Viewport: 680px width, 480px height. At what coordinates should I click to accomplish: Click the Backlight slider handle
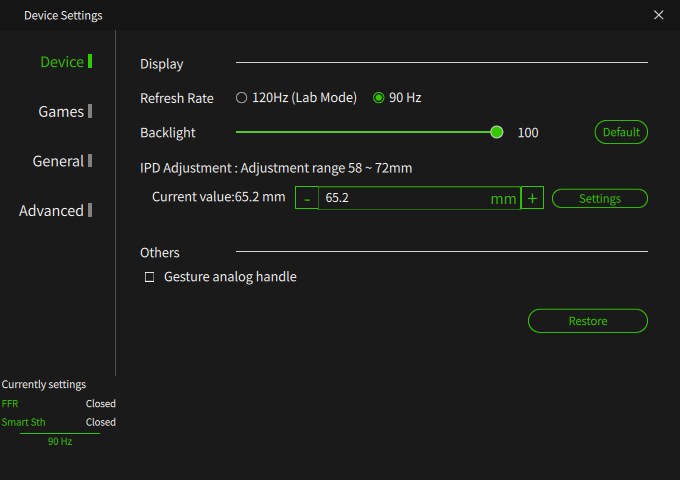tap(497, 132)
